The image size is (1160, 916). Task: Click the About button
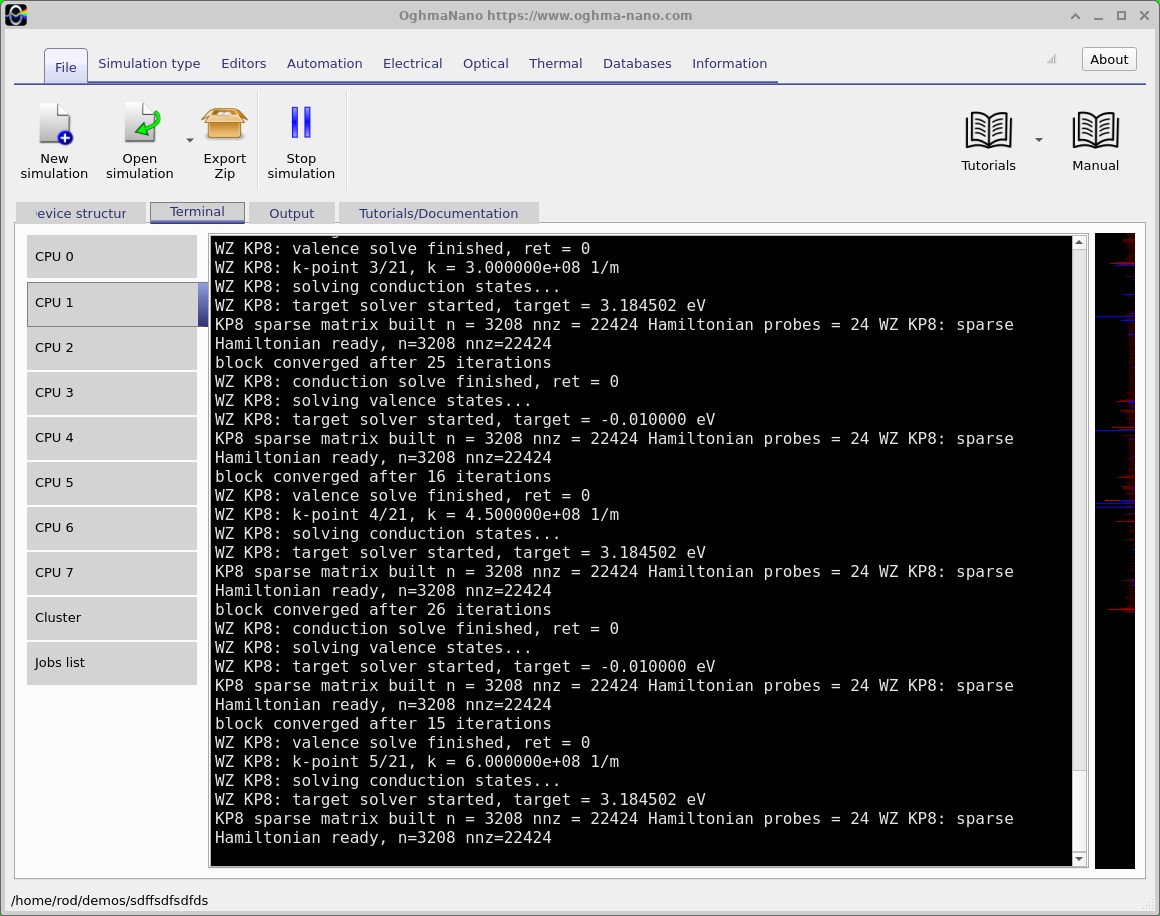coord(1109,59)
